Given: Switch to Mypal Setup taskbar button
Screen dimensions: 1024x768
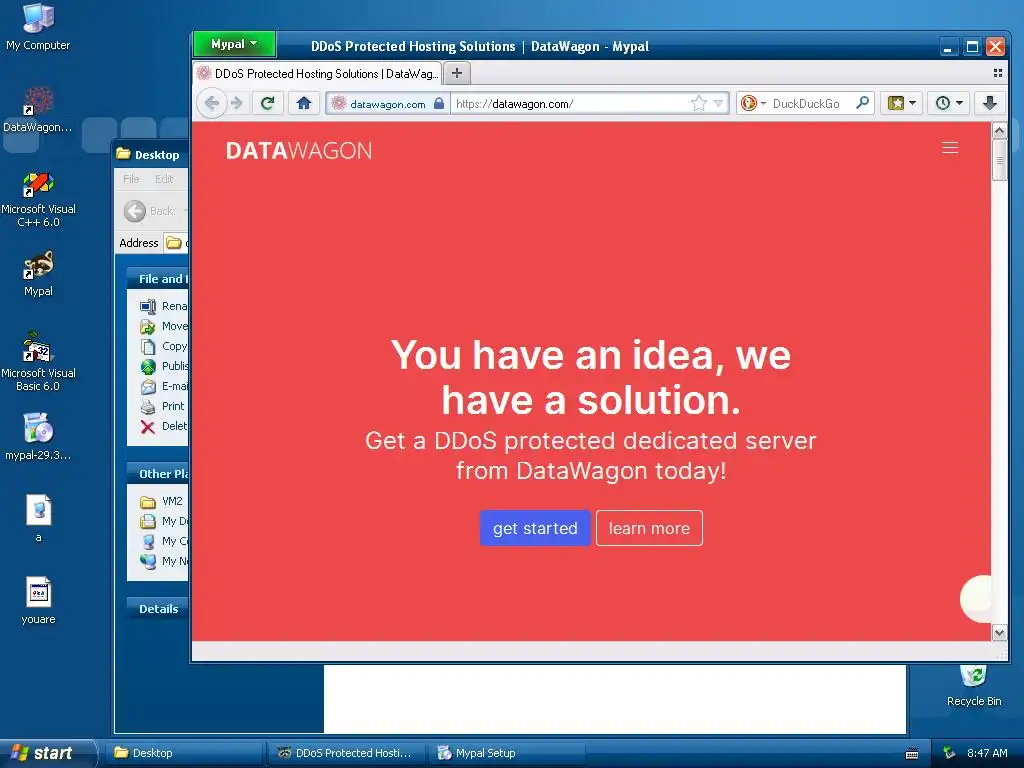Looking at the screenshot, I should [x=507, y=753].
